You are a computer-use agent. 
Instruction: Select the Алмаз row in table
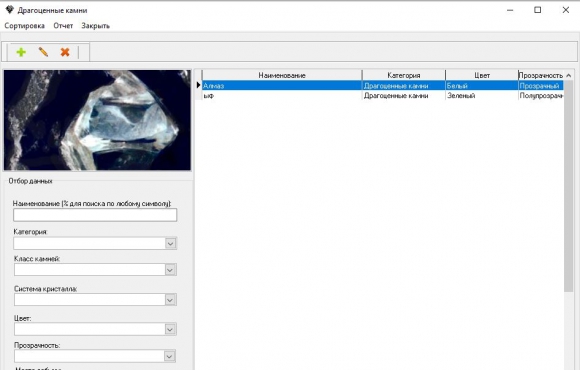pyautogui.click(x=382, y=85)
